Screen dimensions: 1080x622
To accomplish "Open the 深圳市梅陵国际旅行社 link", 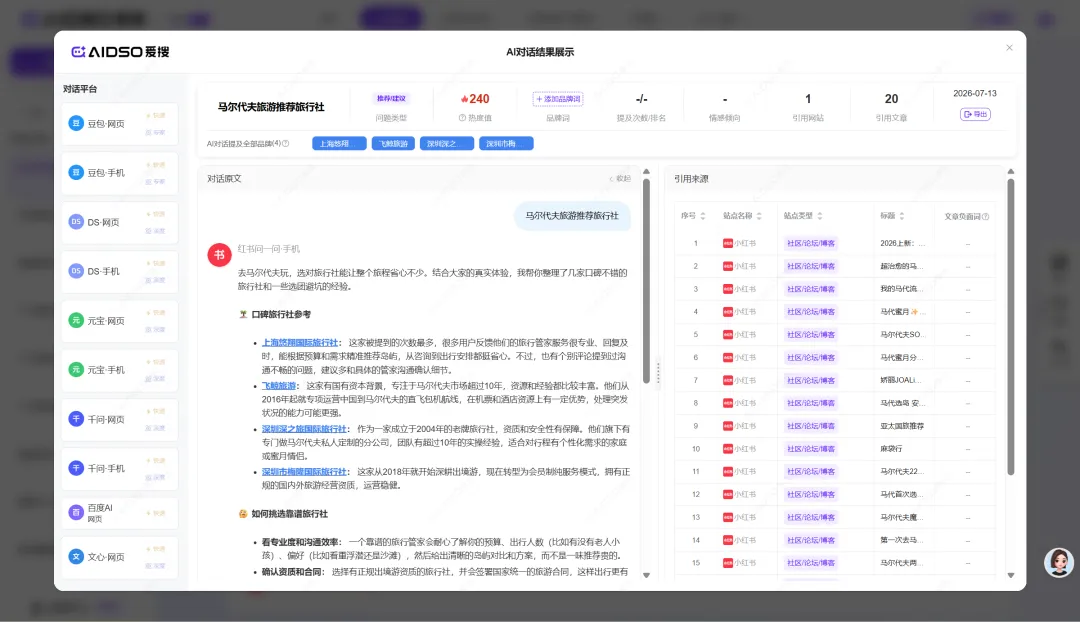I will point(304,472).
